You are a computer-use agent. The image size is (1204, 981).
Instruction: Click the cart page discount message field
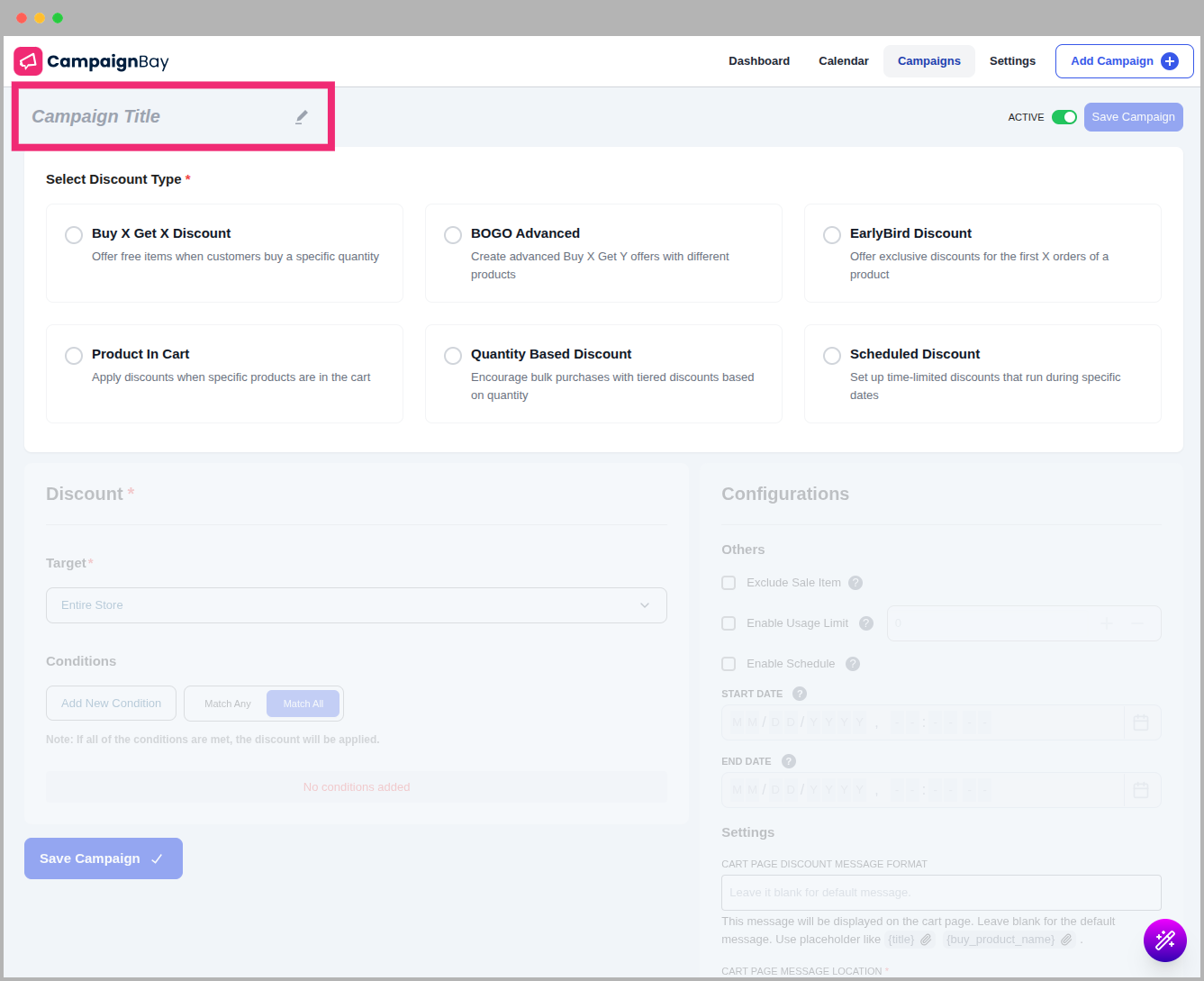pos(940,893)
